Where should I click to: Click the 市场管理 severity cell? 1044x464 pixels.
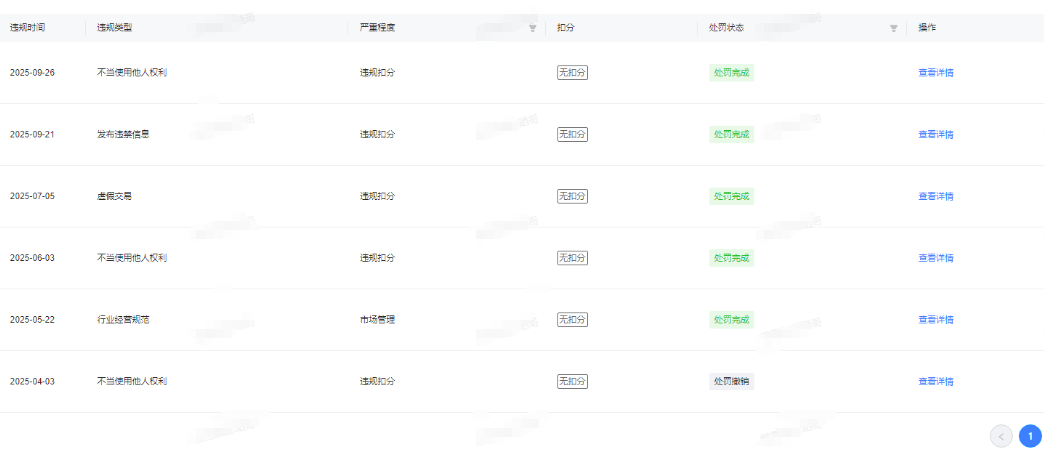(378, 320)
